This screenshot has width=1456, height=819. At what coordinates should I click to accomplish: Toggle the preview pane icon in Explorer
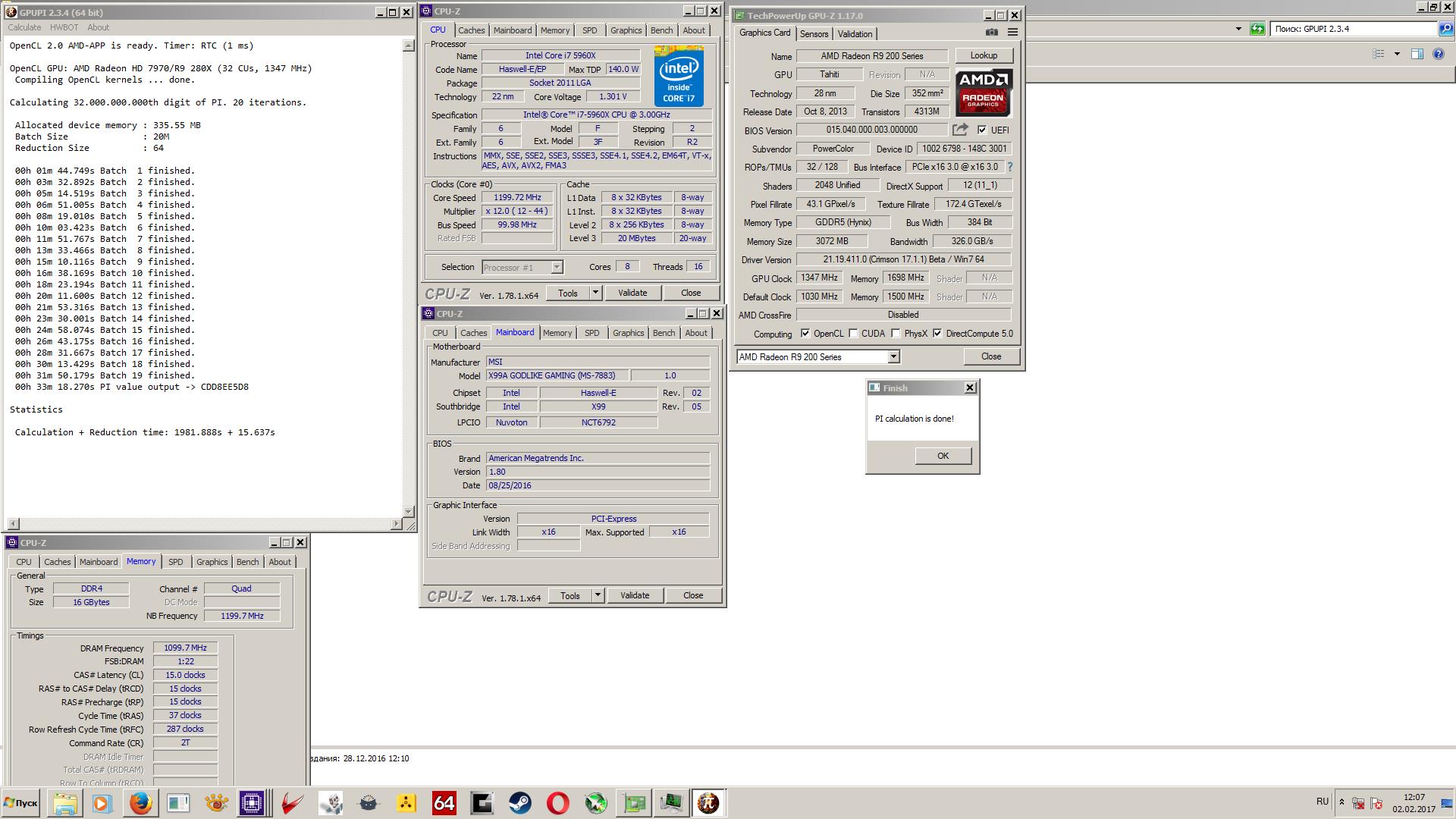[x=1417, y=54]
